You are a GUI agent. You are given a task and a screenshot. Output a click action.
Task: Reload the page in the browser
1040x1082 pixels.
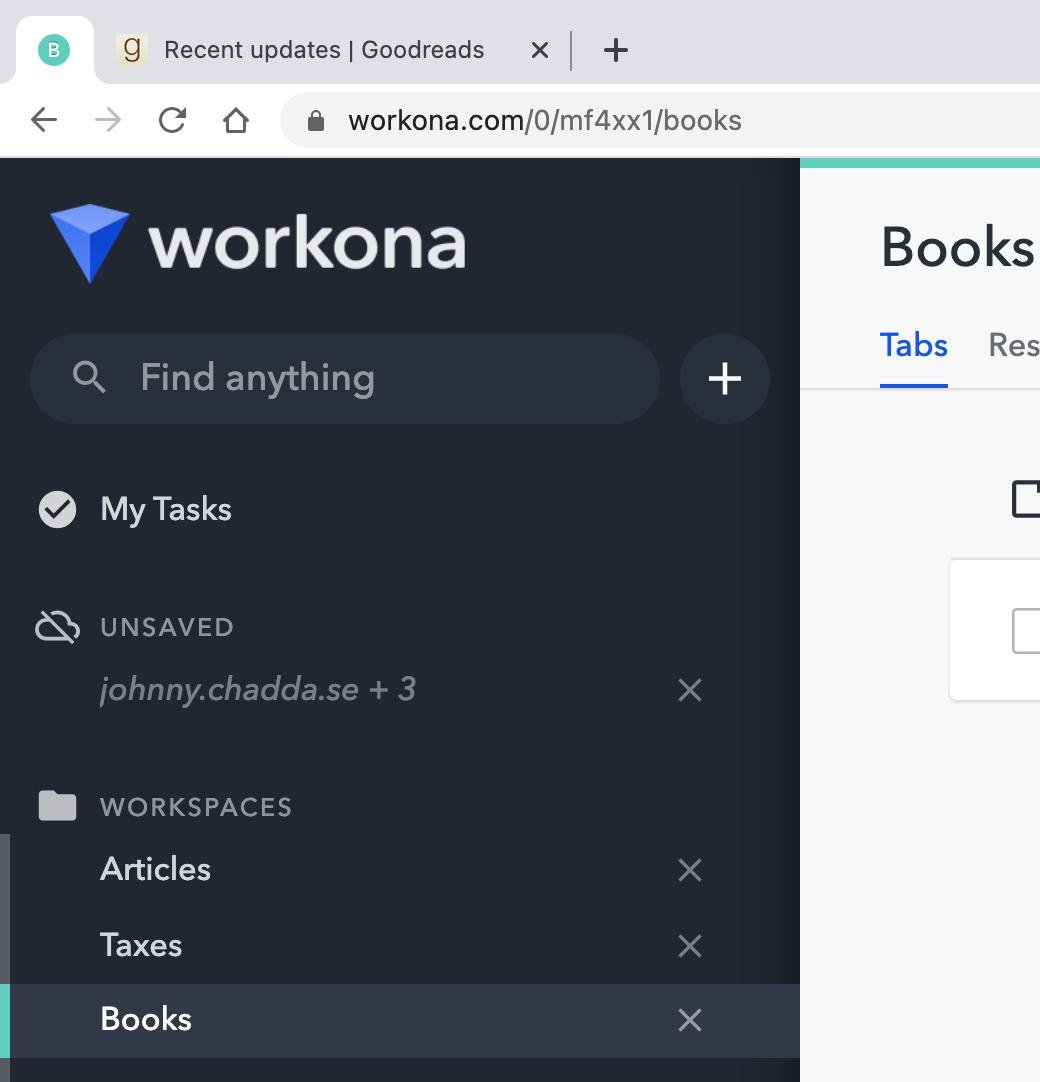tap(172, 121)
